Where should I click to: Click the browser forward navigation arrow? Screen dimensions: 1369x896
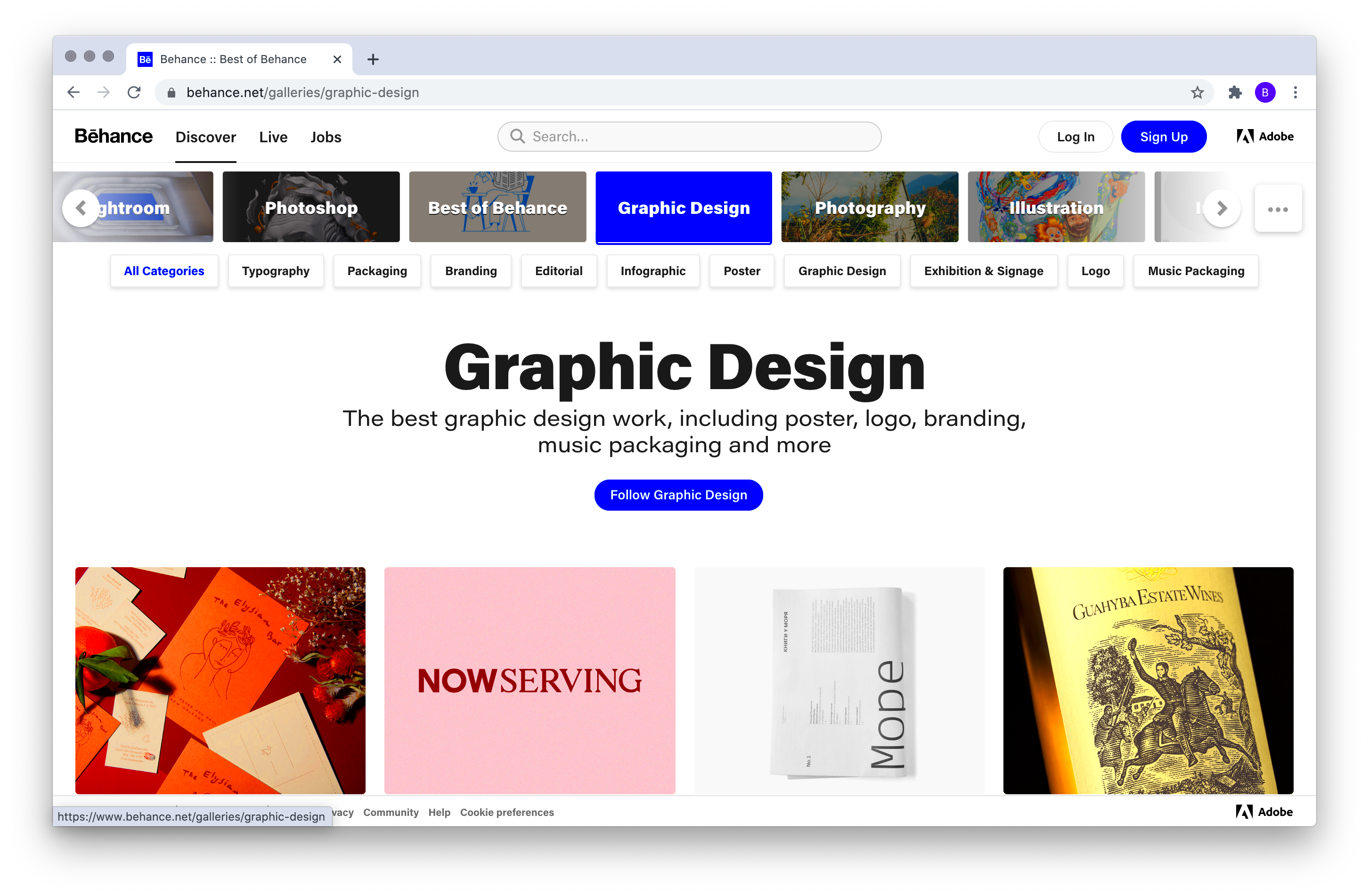click(103, 92)
